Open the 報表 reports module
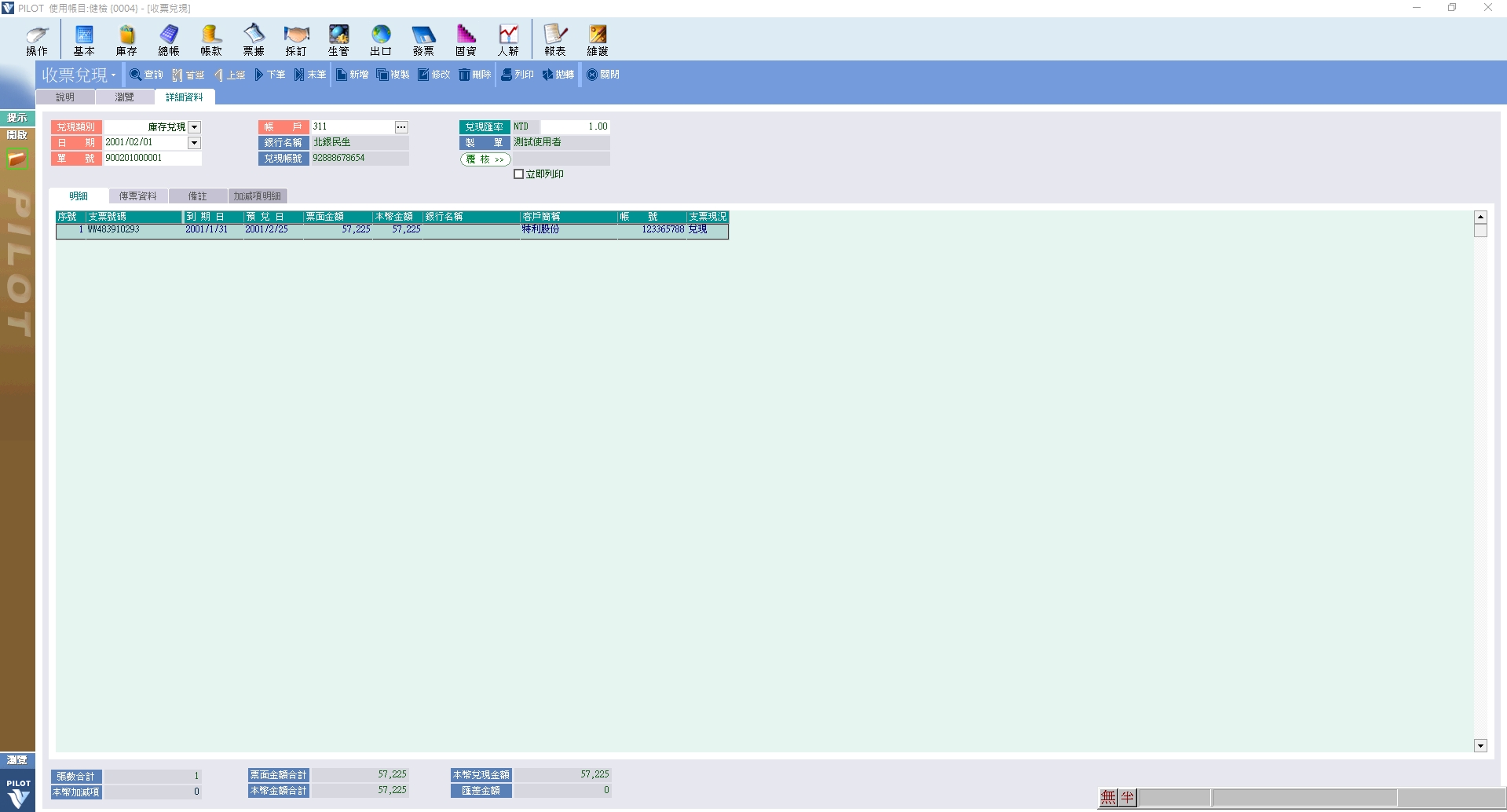The width and height of the screenshot is (1507, 812). tap(555, 40)
